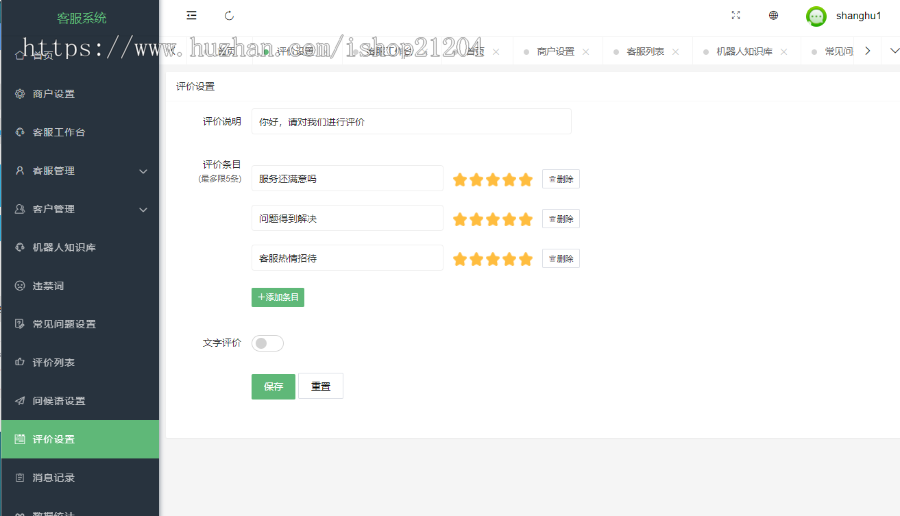Collapse the sidebar with the menu-fold icon
Screen dimensions: 900x516
(192, 15)
